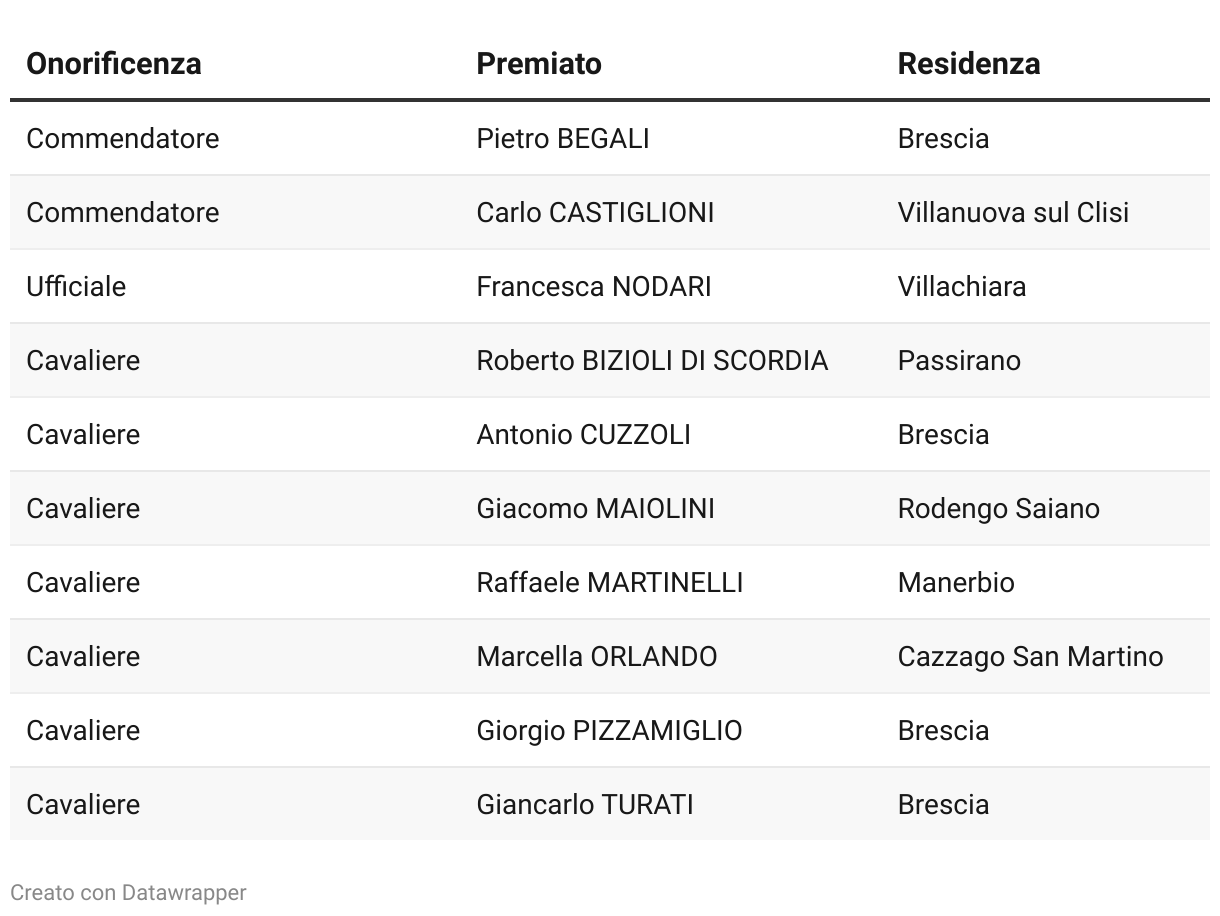
Task: Select the Carlo CASTIGLIONI name cell
Action: [x=595, y=212]
